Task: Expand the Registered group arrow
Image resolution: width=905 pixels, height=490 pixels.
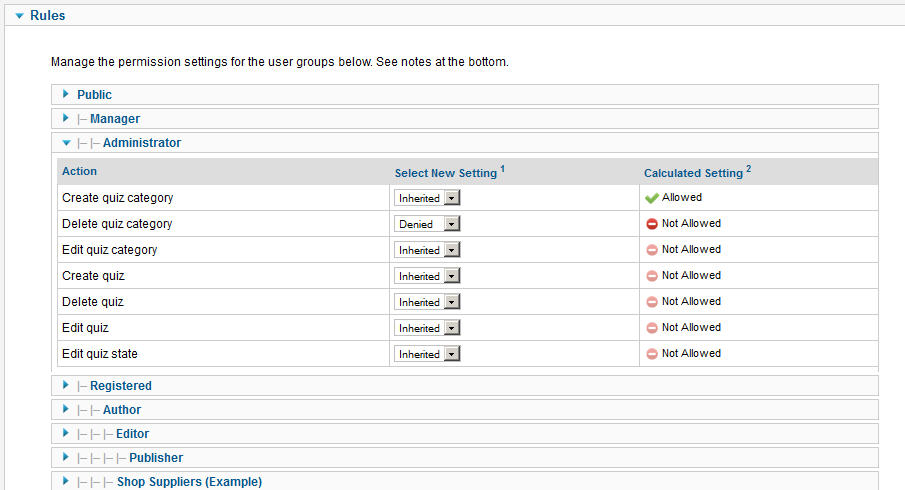Action: (66, 385)
